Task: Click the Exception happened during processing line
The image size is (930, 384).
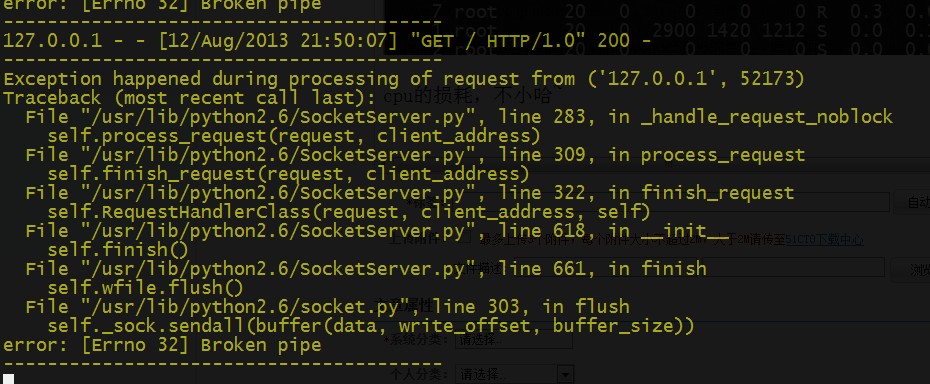Action: [404, 79]
